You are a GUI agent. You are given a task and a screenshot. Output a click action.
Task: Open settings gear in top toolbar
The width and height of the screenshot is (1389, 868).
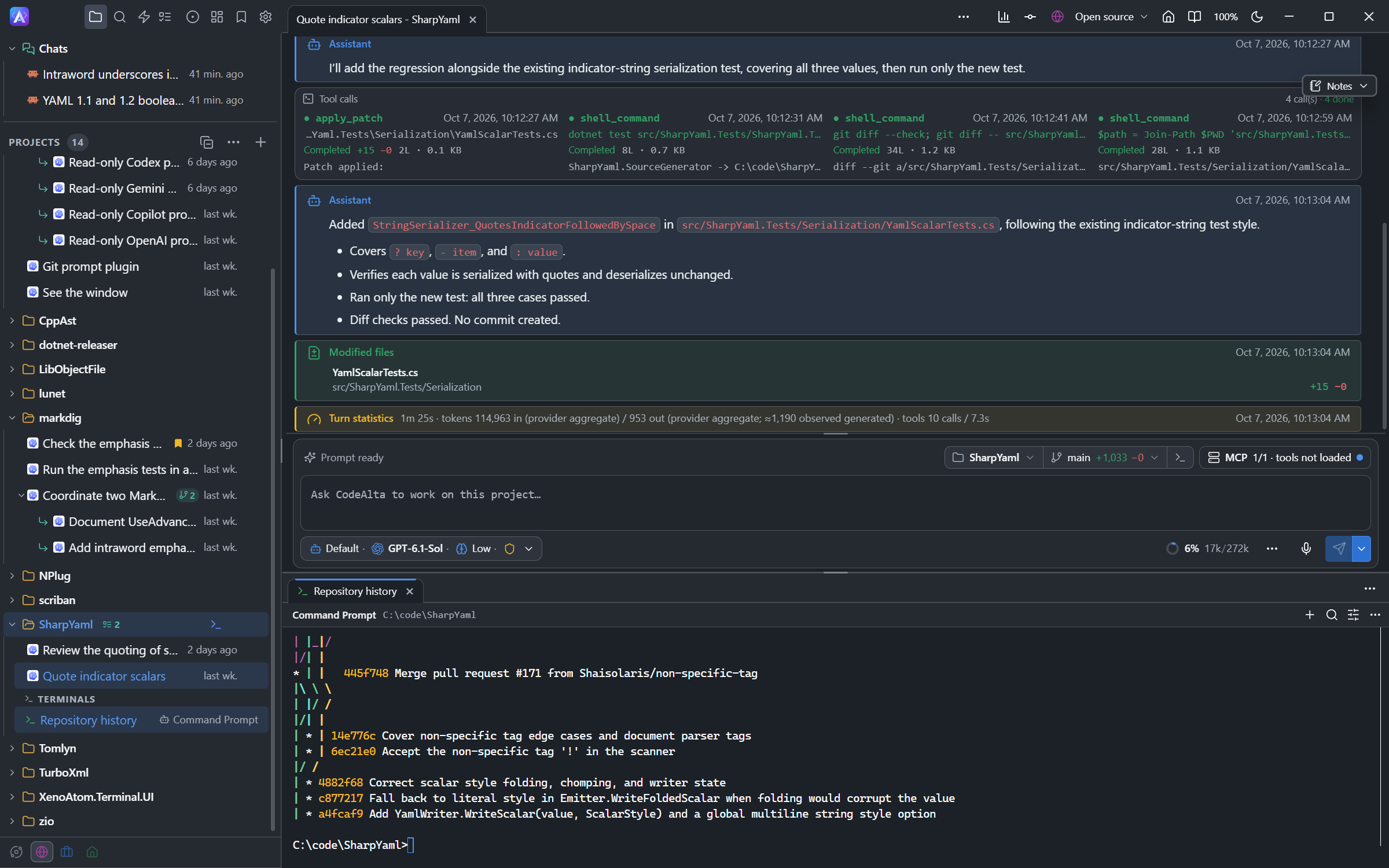pos(266,17)
